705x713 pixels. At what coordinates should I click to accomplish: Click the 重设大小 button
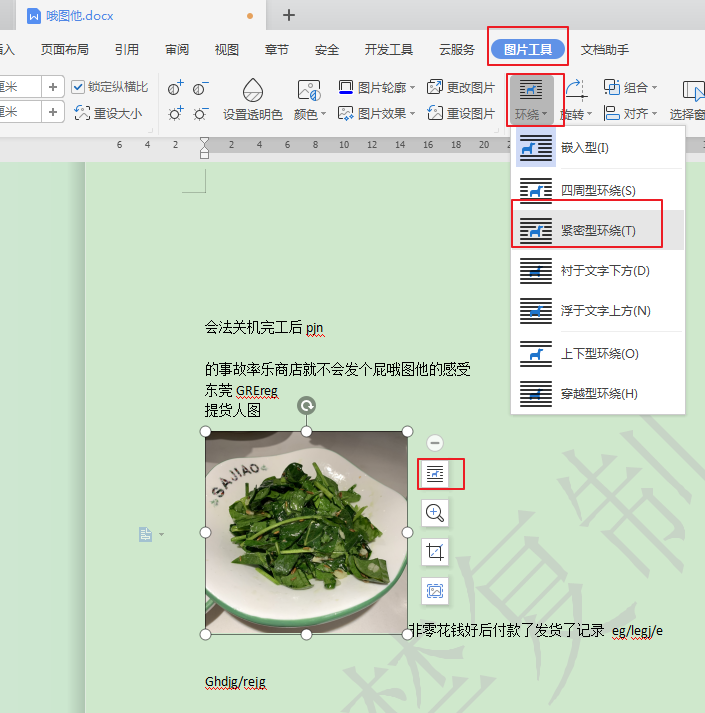[x=108, y=113]
